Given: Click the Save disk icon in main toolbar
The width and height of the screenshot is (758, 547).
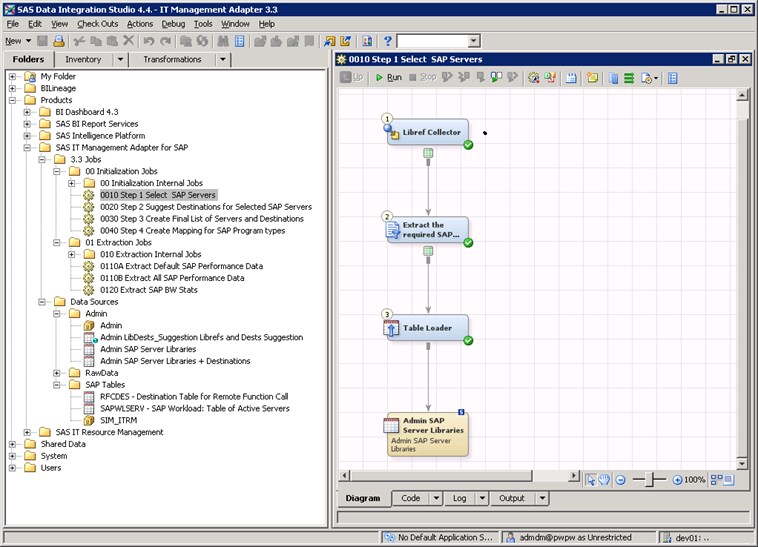Looking at the screenshot, I should [x=43, y=41].
